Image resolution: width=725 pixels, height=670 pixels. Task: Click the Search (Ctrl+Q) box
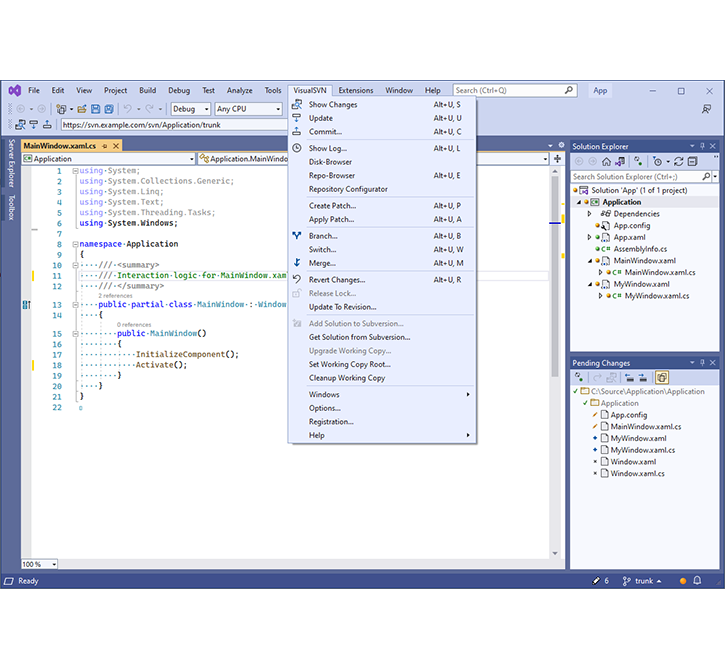(515, 91)
